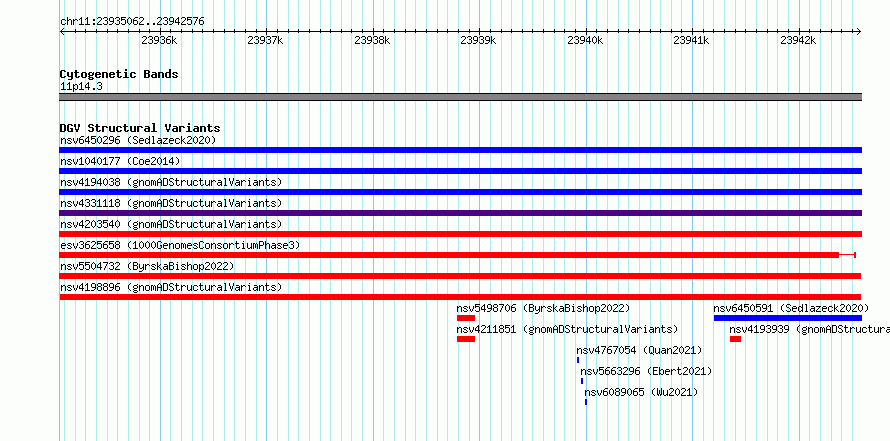Select the tiny blue nsv5663296 marker

582,381
